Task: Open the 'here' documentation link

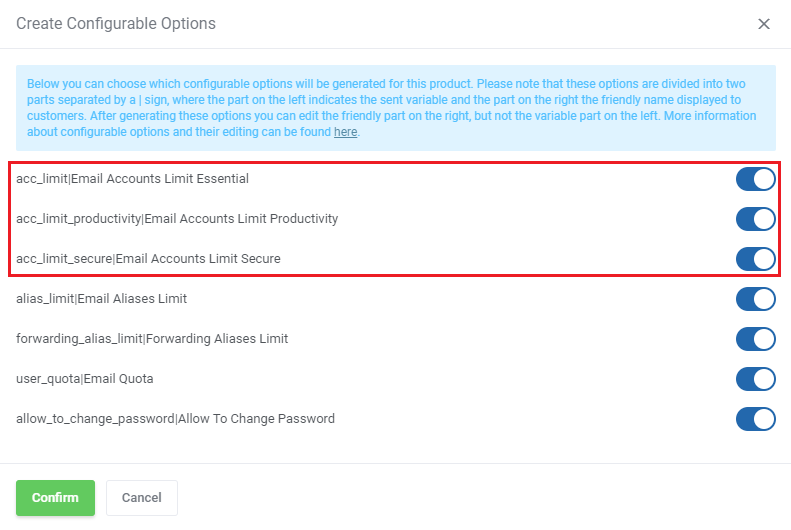Action: [x=346, y=132]
